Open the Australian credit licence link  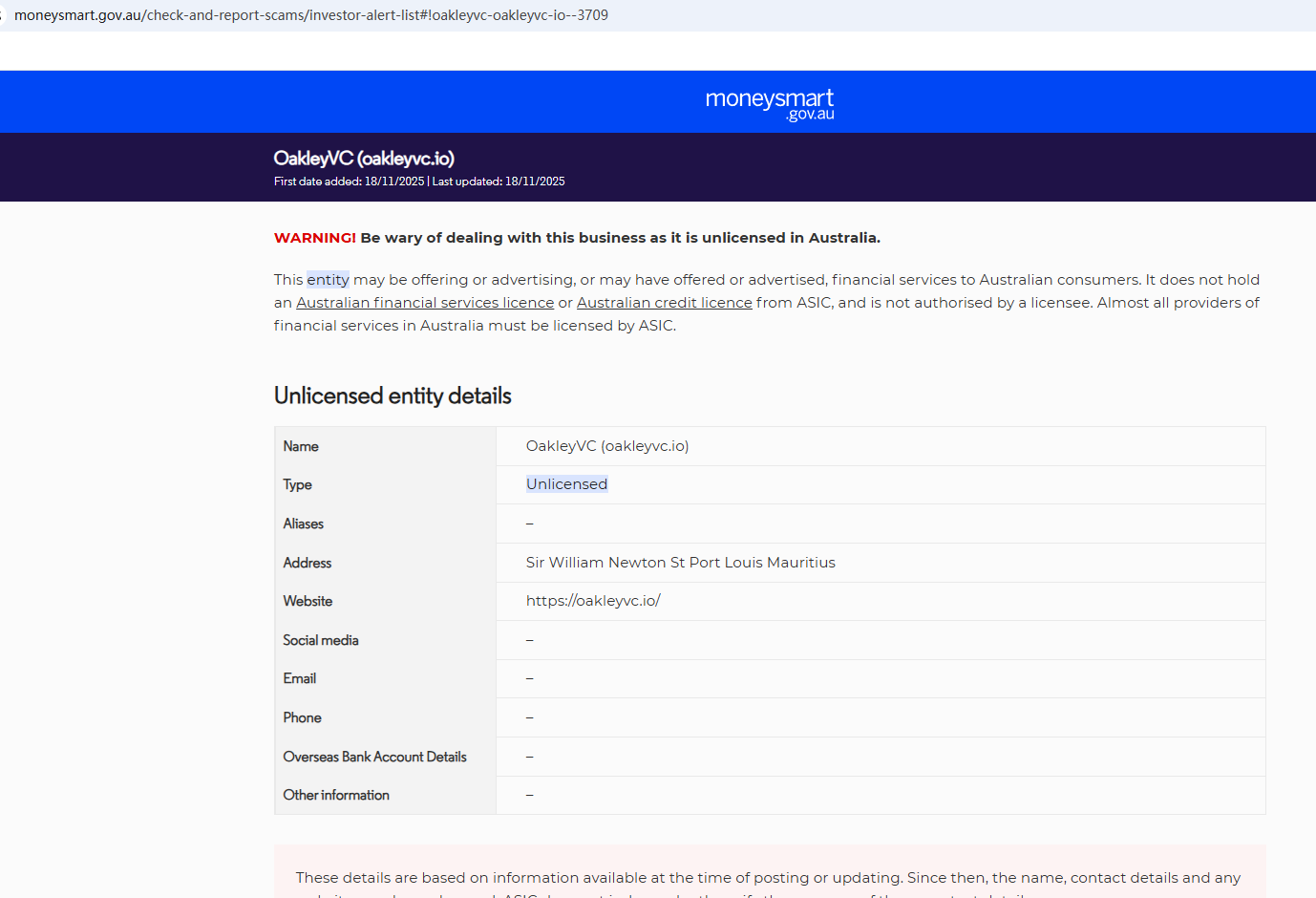[664, 303]
